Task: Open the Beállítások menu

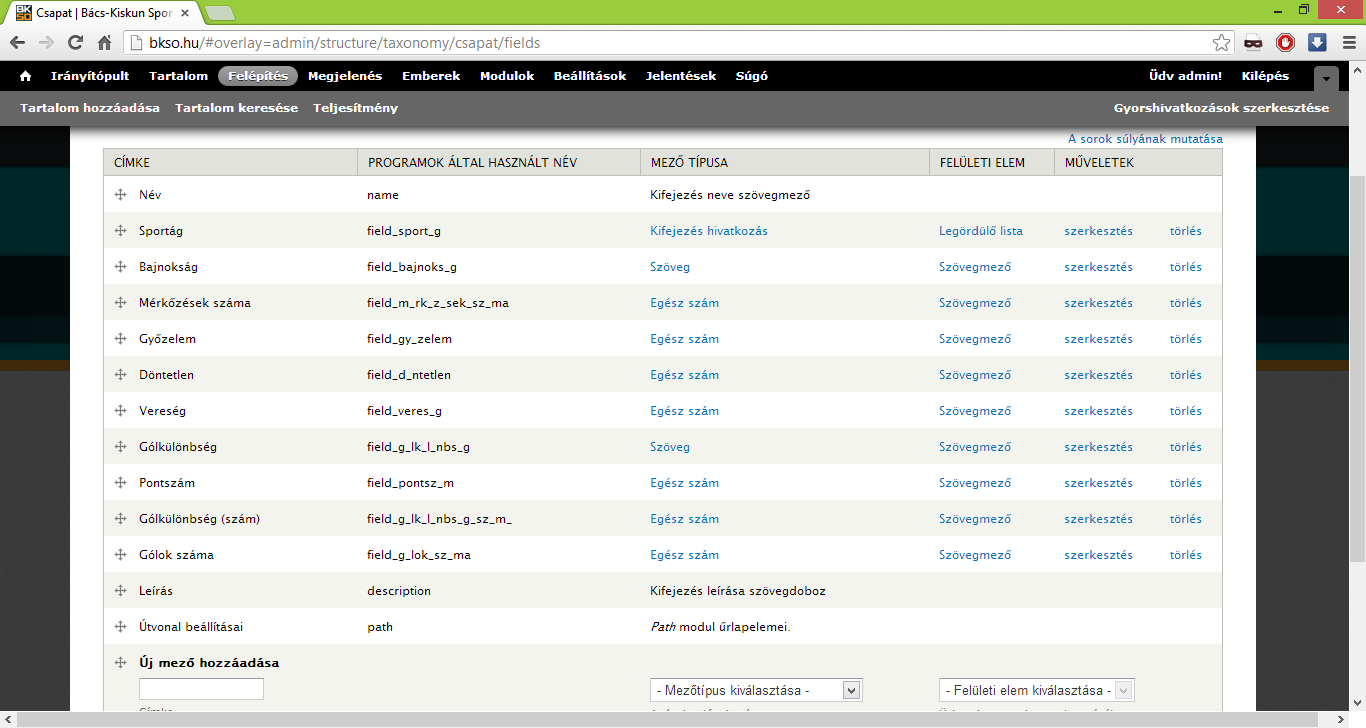Action: tap(590, 76)
